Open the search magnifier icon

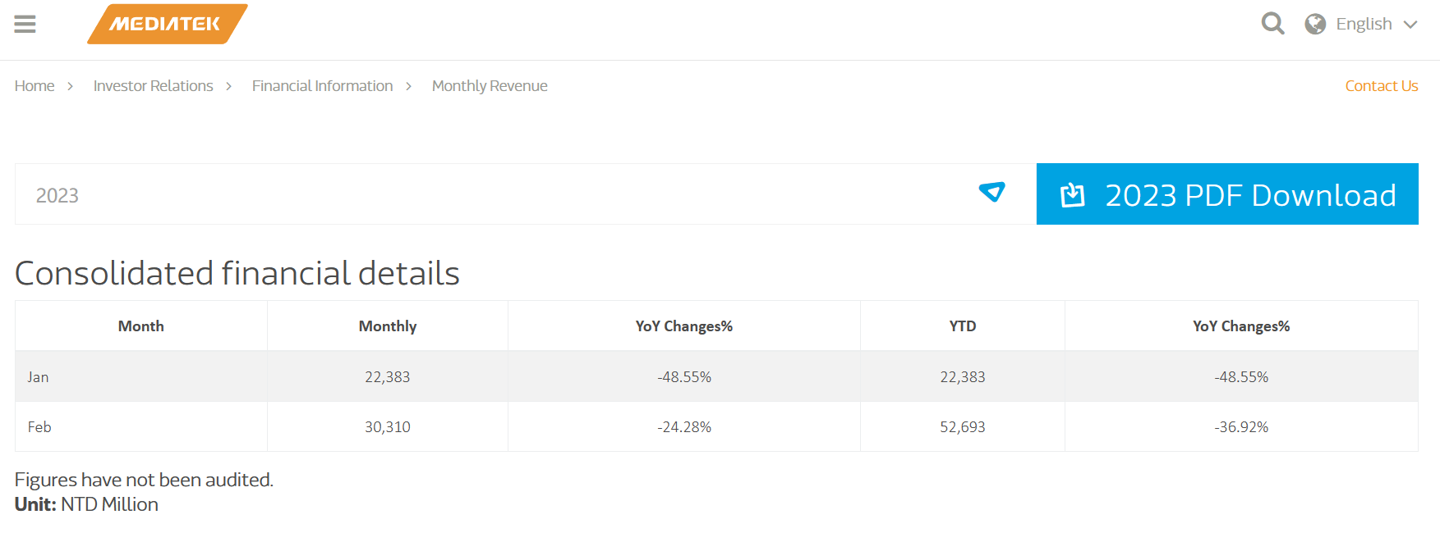coord(1273,23)
